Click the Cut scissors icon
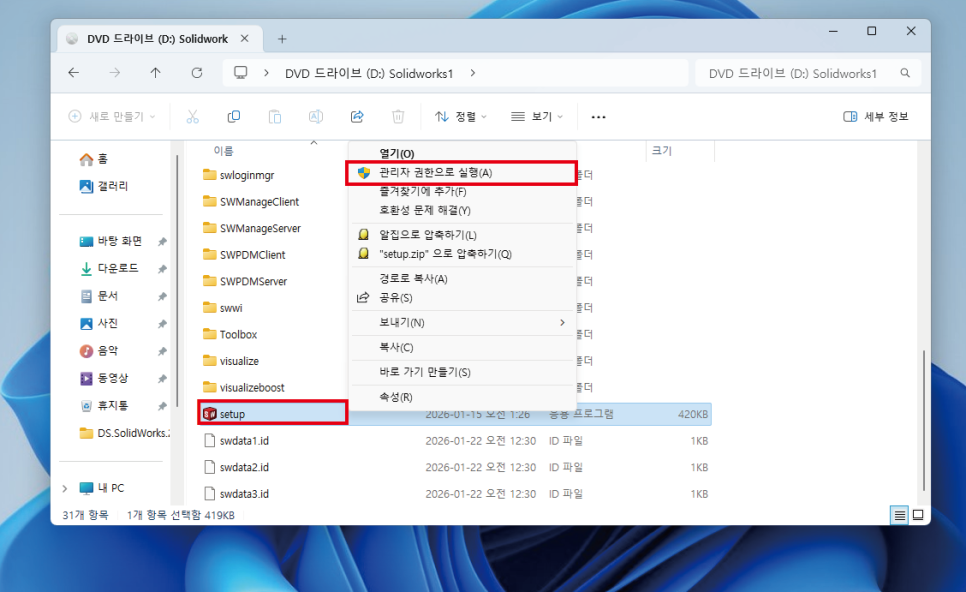The height and width of the screenshot is (592, 966). (193, 116)
